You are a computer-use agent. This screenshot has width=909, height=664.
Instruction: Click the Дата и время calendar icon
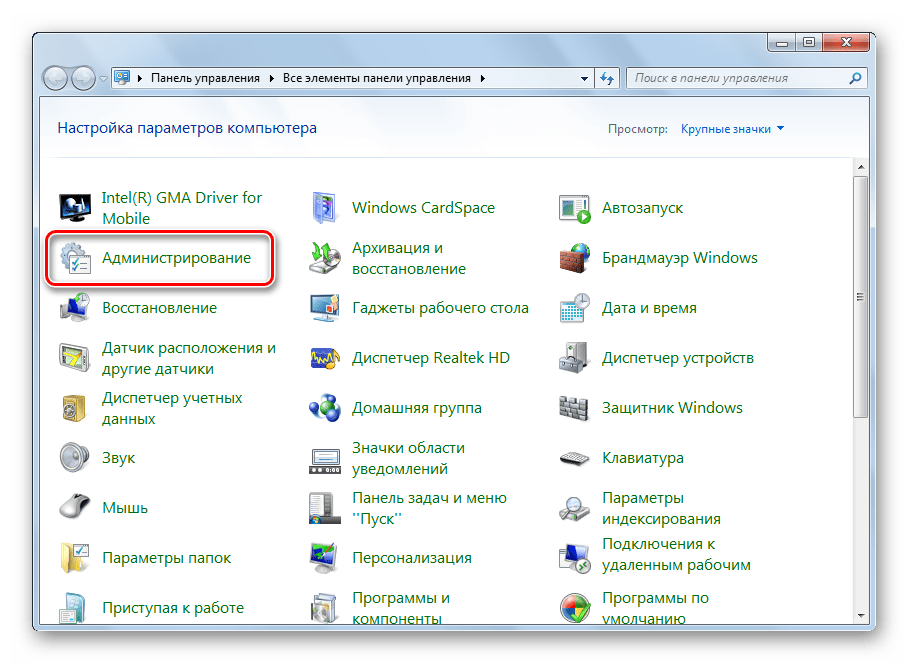click(x=575, y=309)
